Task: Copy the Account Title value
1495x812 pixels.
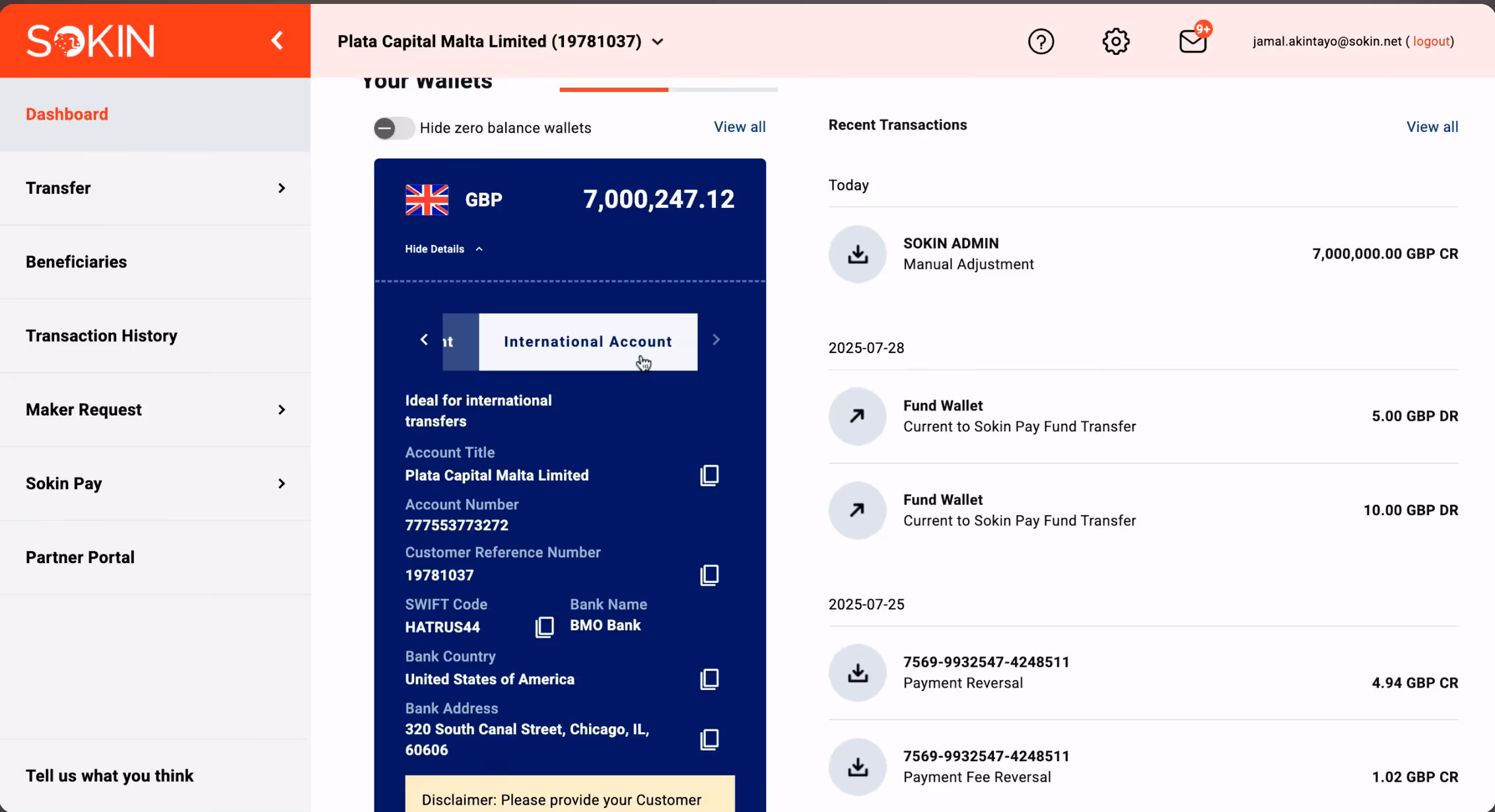Action: pos(709,475)
